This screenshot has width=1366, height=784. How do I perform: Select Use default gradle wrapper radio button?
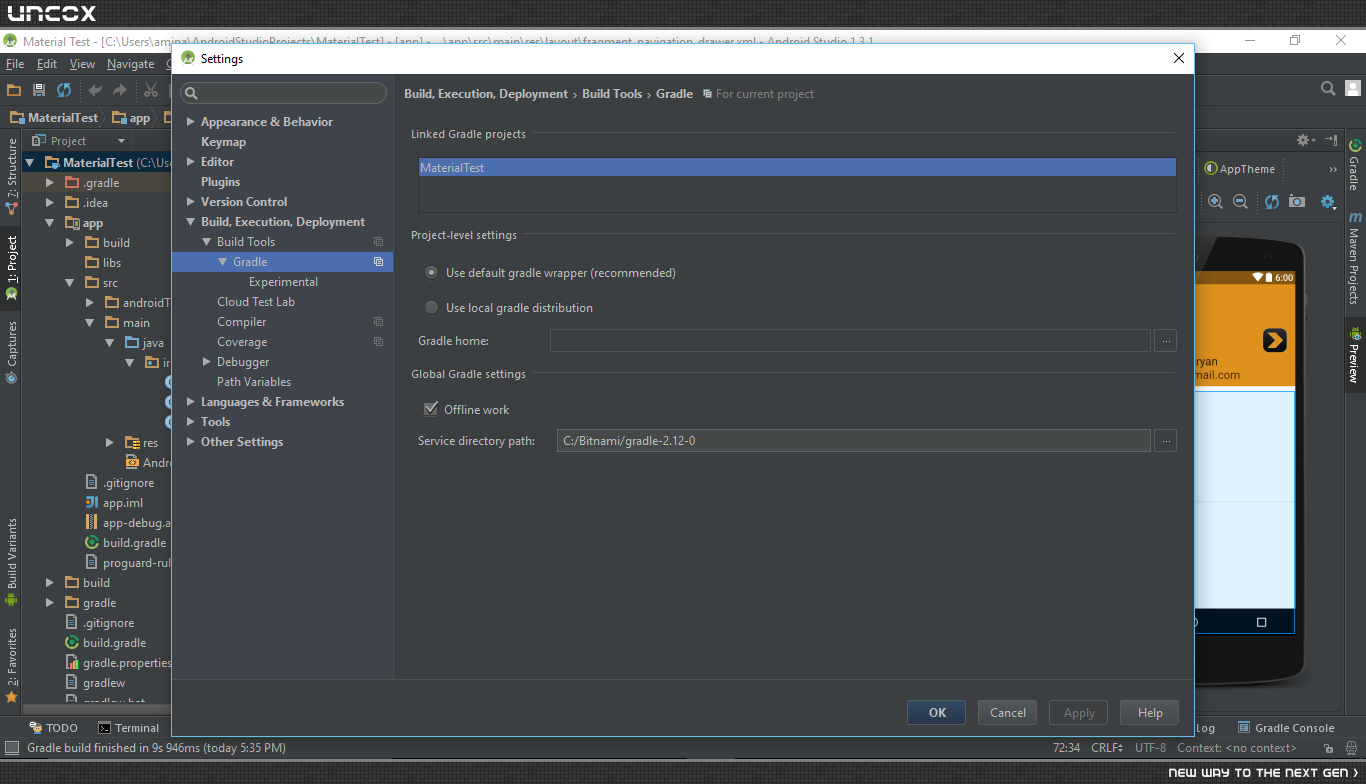tap(432, 272)
